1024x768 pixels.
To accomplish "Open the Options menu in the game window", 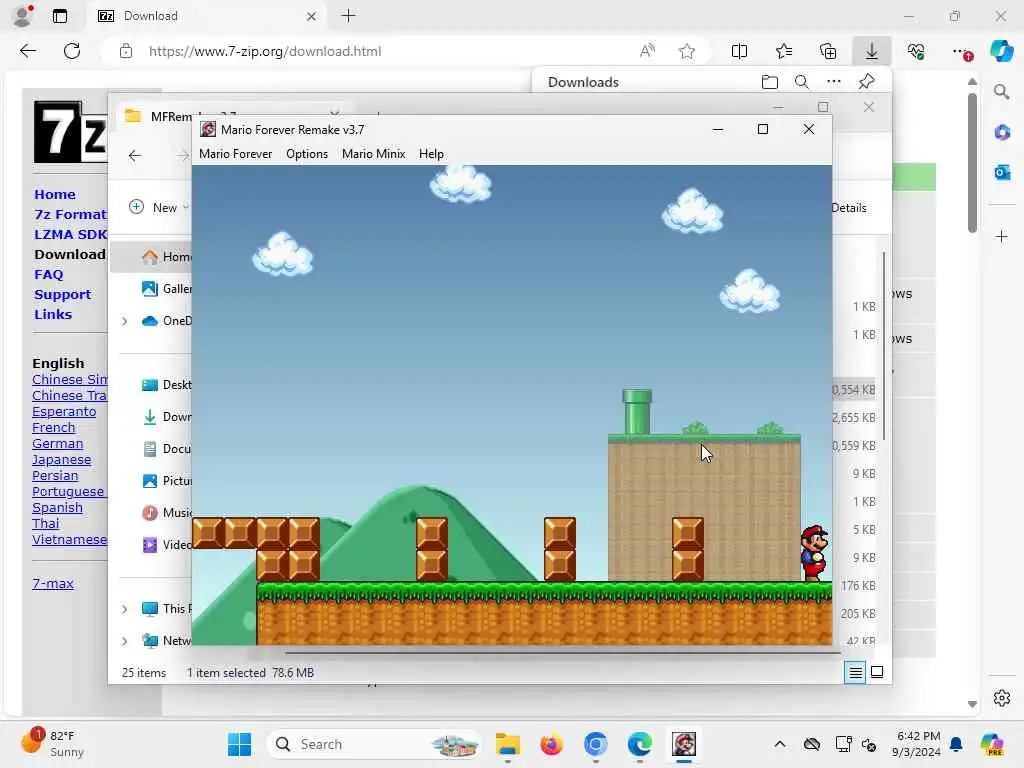I will (307, 154).
